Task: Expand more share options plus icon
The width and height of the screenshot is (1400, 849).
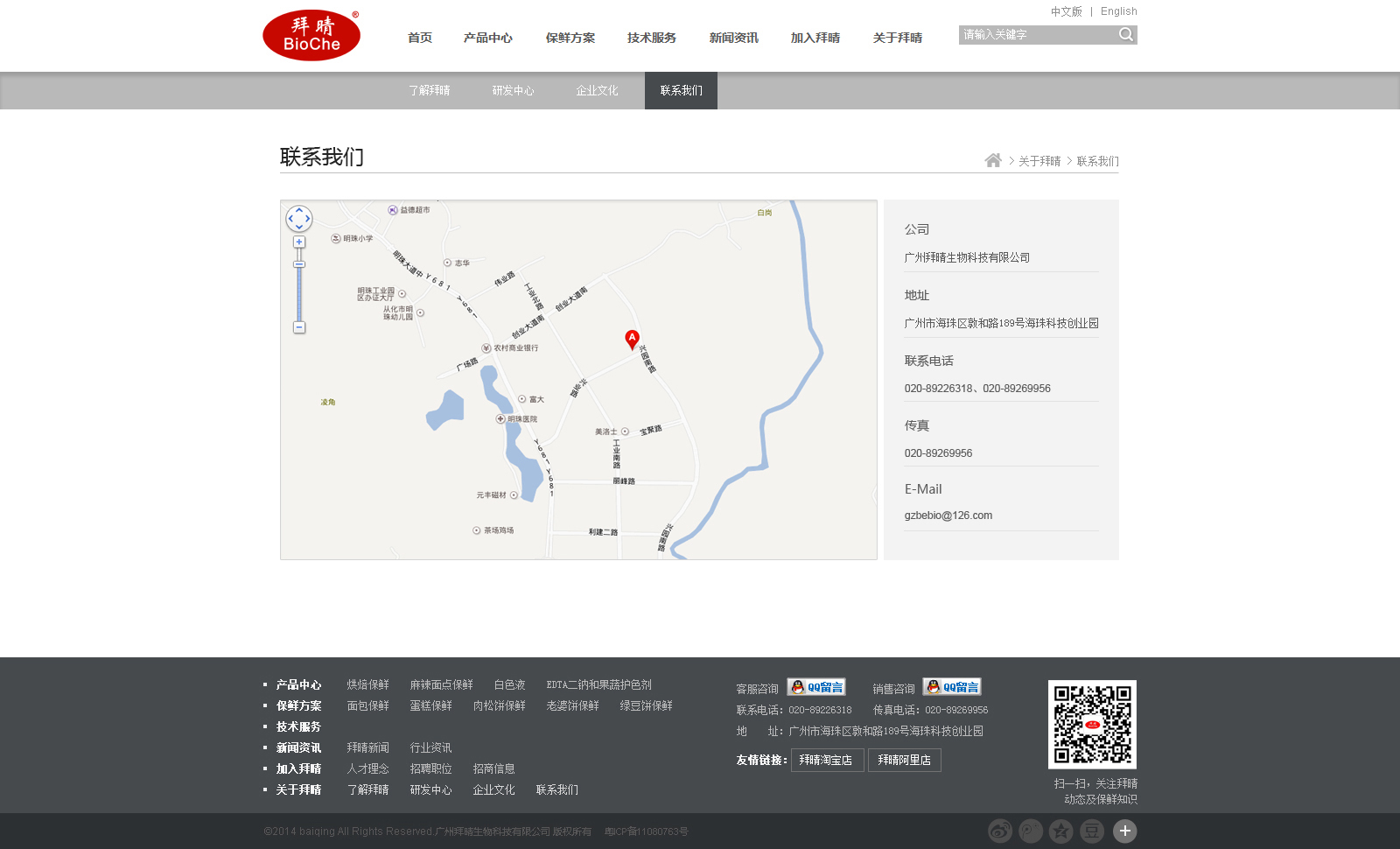Action: [1125, 831]
